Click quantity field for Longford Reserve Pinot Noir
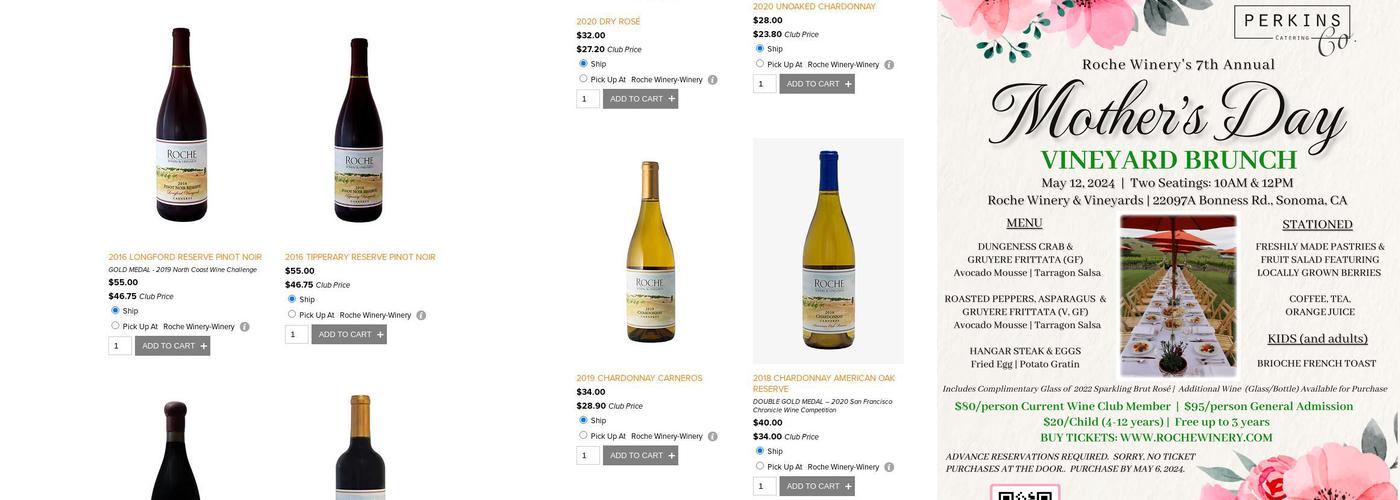Viewport: 1400px width, 500px height. pyautogui.click(x=120, y=346)
